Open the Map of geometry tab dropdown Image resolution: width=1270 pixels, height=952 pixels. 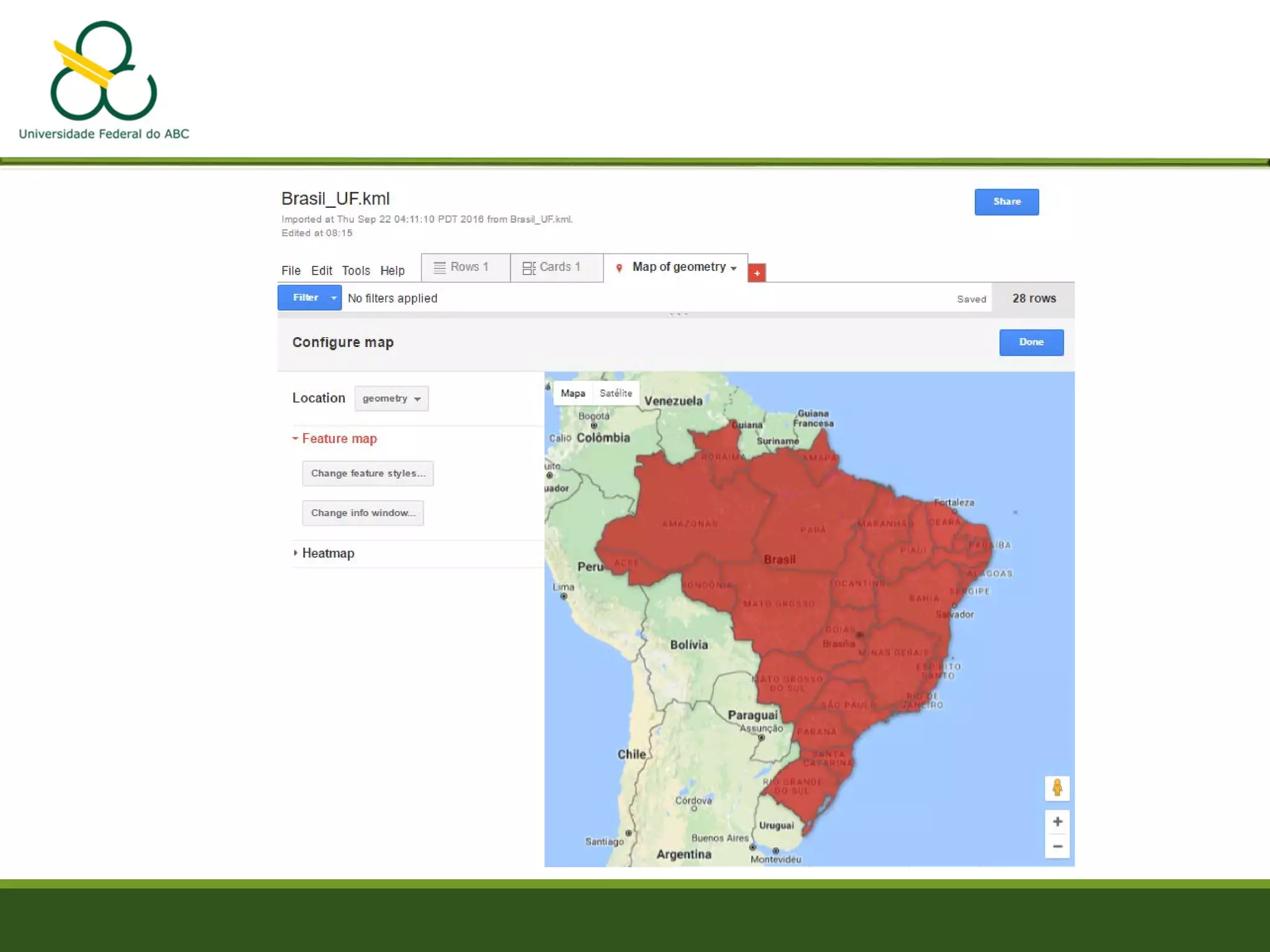click(734, 268)
